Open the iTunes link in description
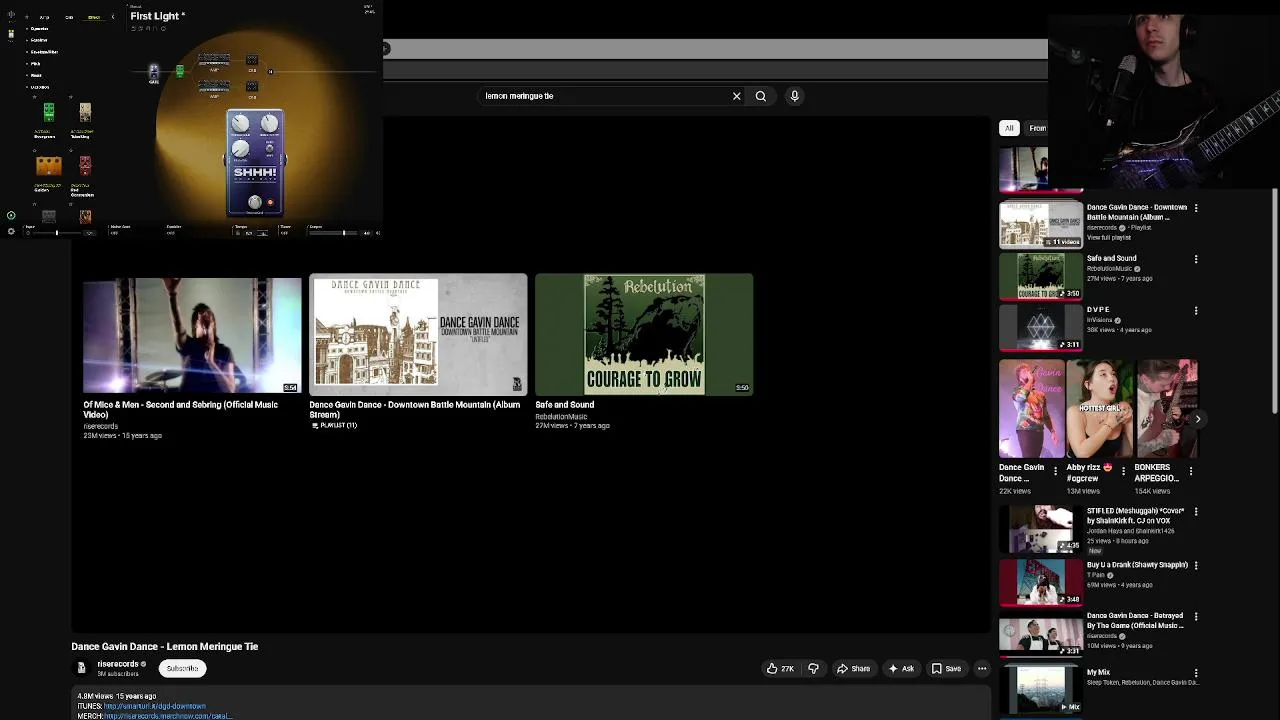The width and height of the screenshot is (1280, 720). [154, 706]
